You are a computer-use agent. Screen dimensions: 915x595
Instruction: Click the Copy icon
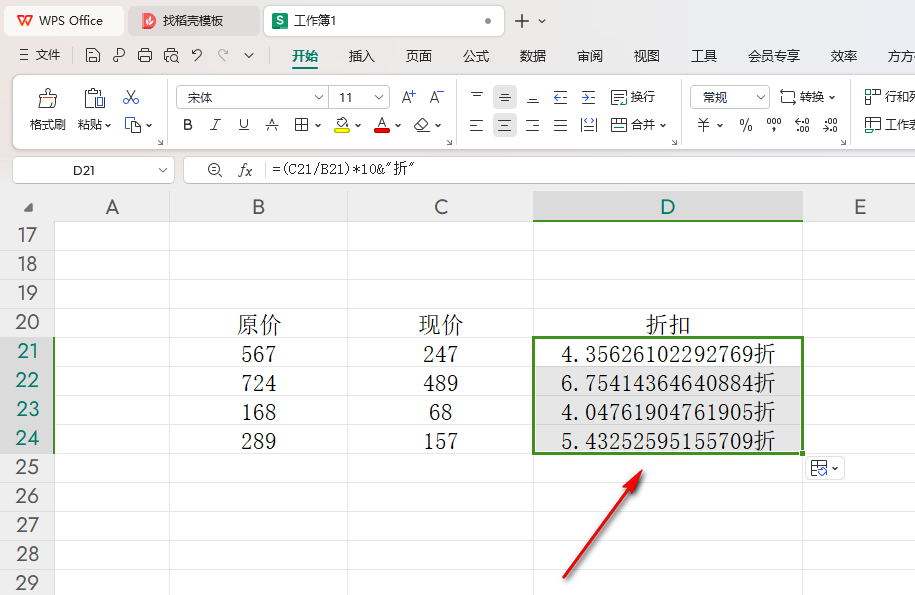click(133, 125)
